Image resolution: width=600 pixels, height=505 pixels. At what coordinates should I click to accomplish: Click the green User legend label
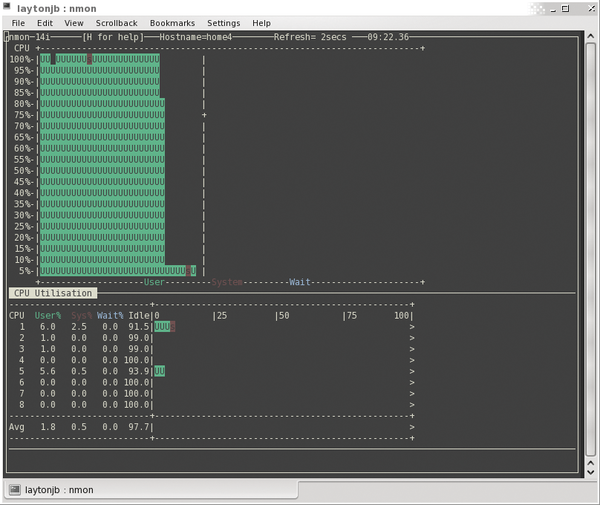(x=154, y=282)
